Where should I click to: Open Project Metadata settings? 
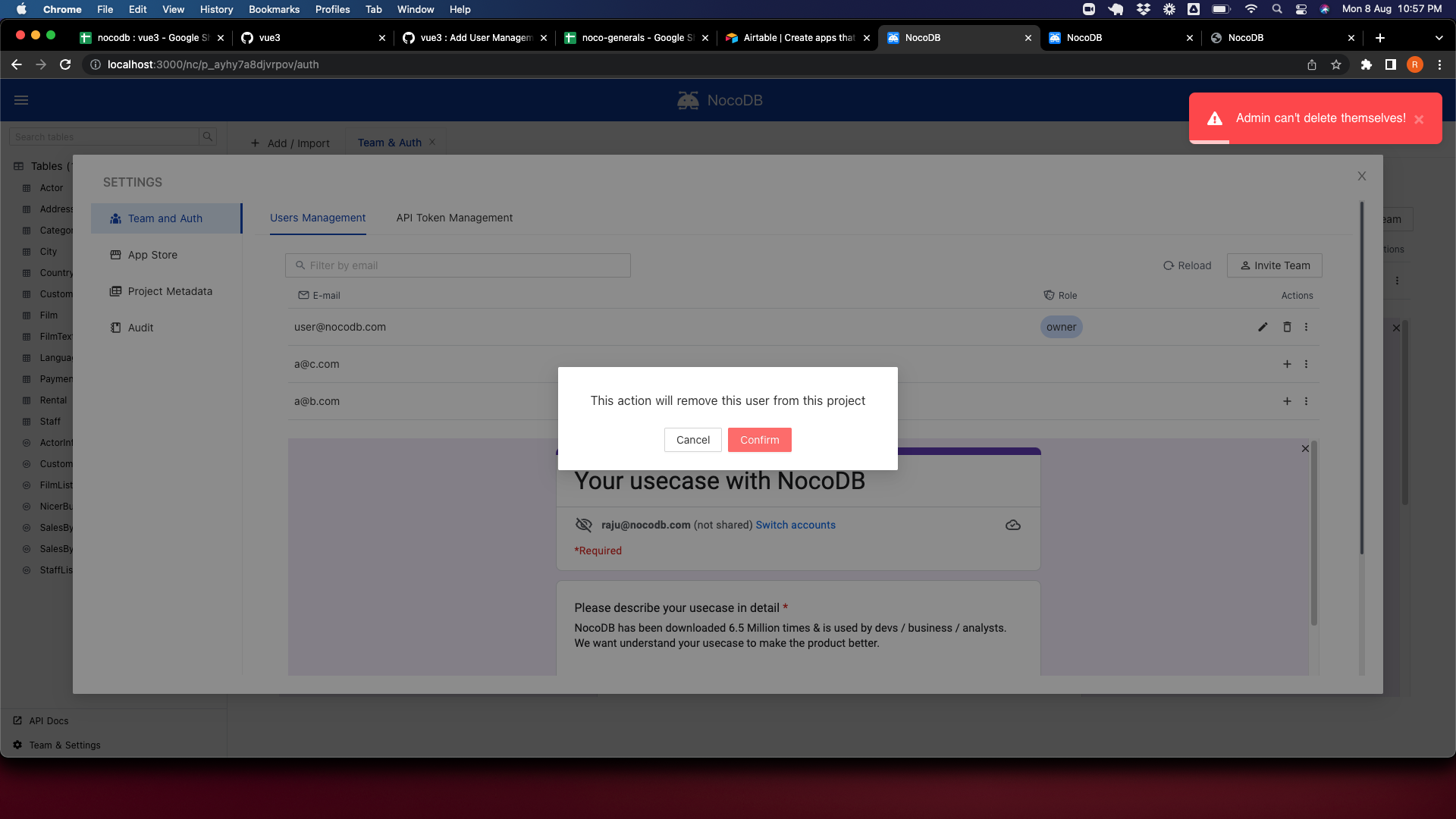click(x=169, y=291)
